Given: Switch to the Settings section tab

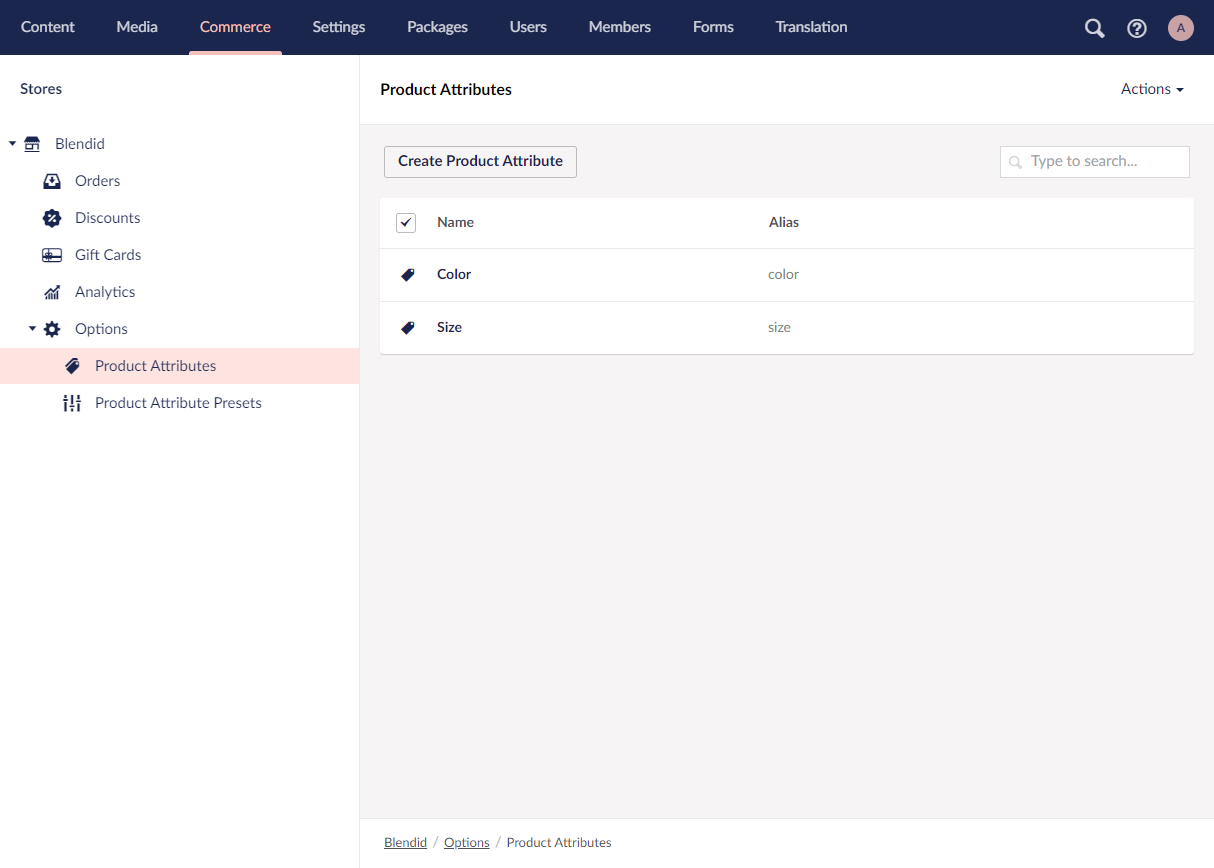Looking at the screenshot, I should 339,27.
